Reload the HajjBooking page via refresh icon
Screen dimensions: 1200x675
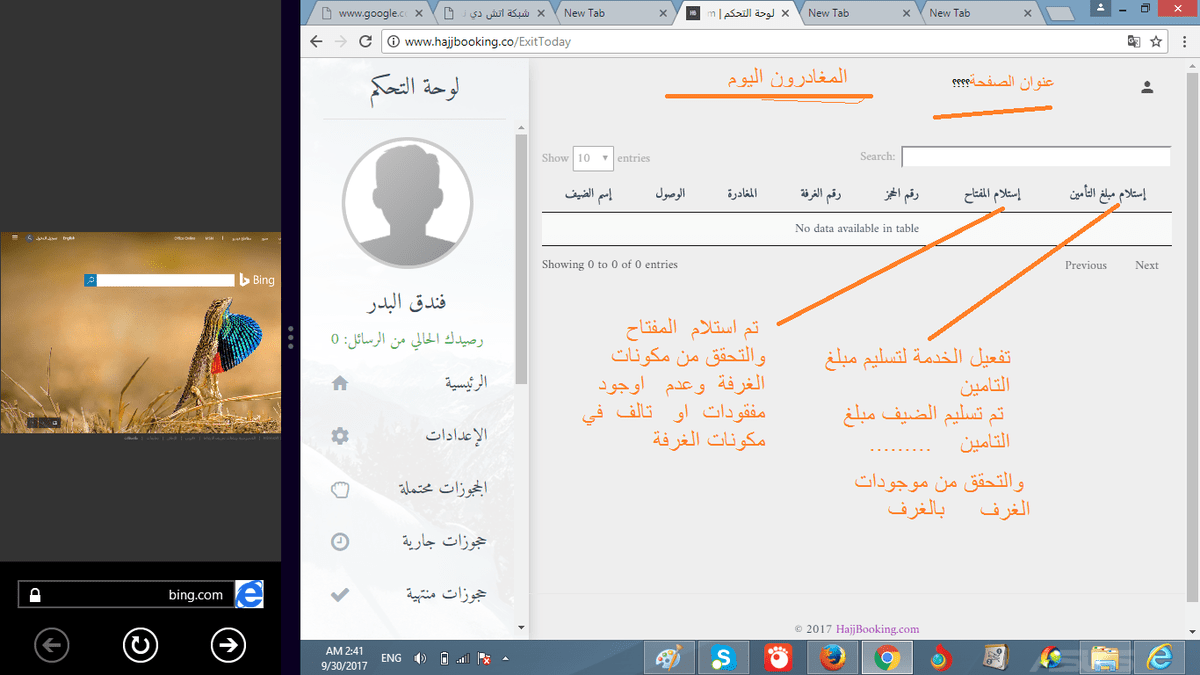[363, 41]
